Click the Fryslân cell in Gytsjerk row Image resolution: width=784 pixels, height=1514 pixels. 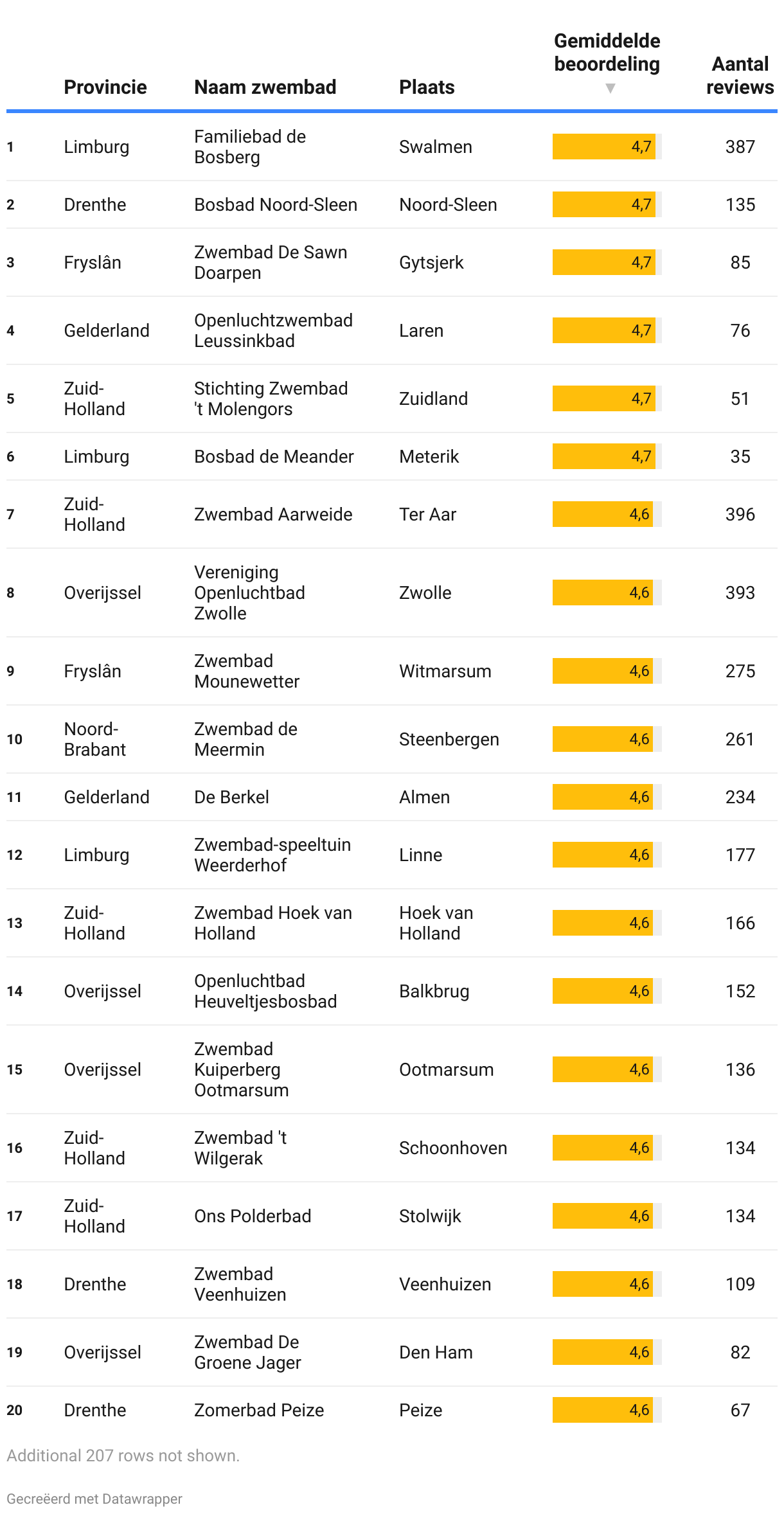[x=93, y=262]
